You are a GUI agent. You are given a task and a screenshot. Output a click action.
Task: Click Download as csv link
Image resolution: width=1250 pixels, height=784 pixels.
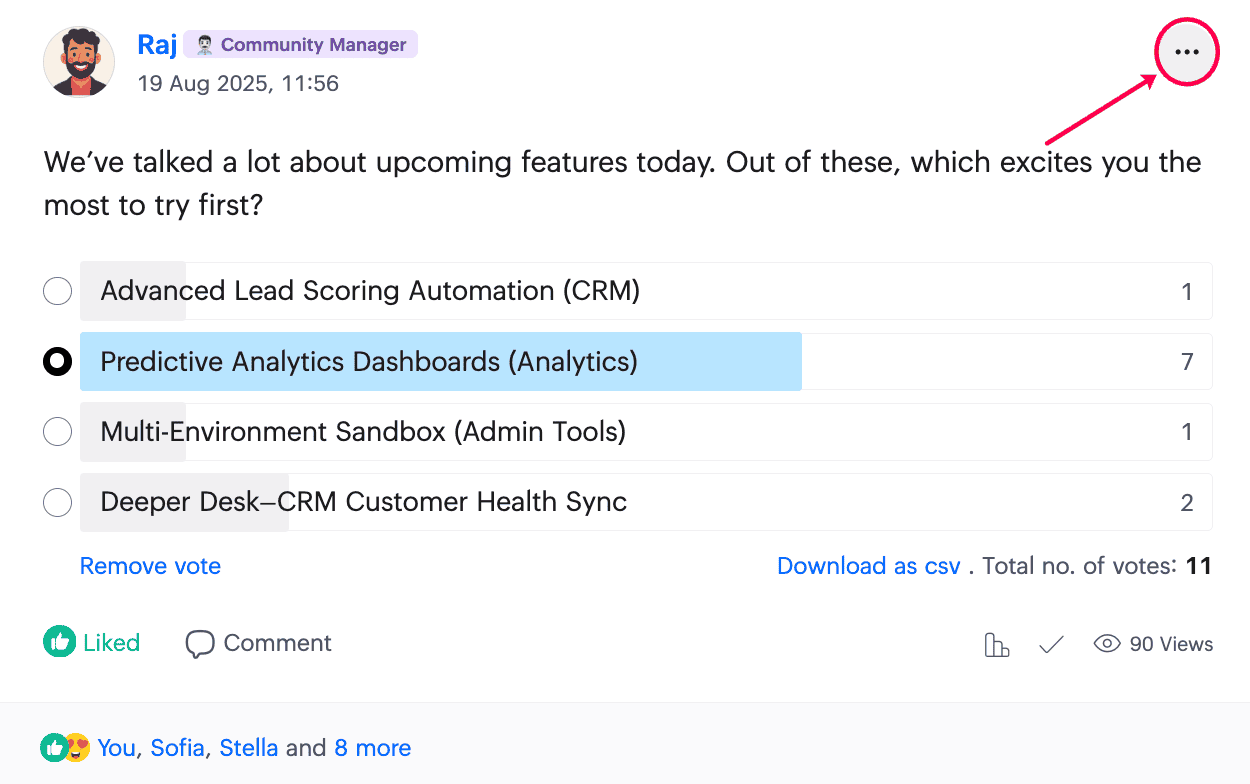tap(869, 566)
